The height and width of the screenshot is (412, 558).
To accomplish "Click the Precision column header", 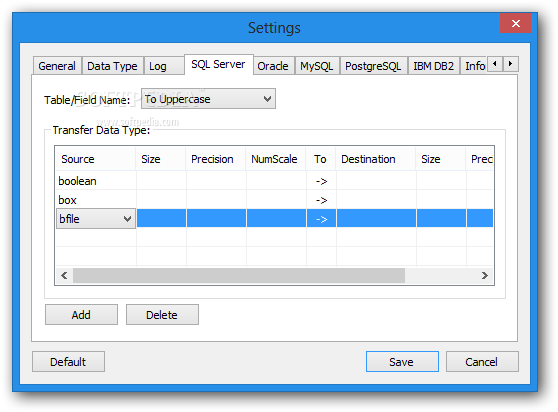I will (x=216, y=159).
